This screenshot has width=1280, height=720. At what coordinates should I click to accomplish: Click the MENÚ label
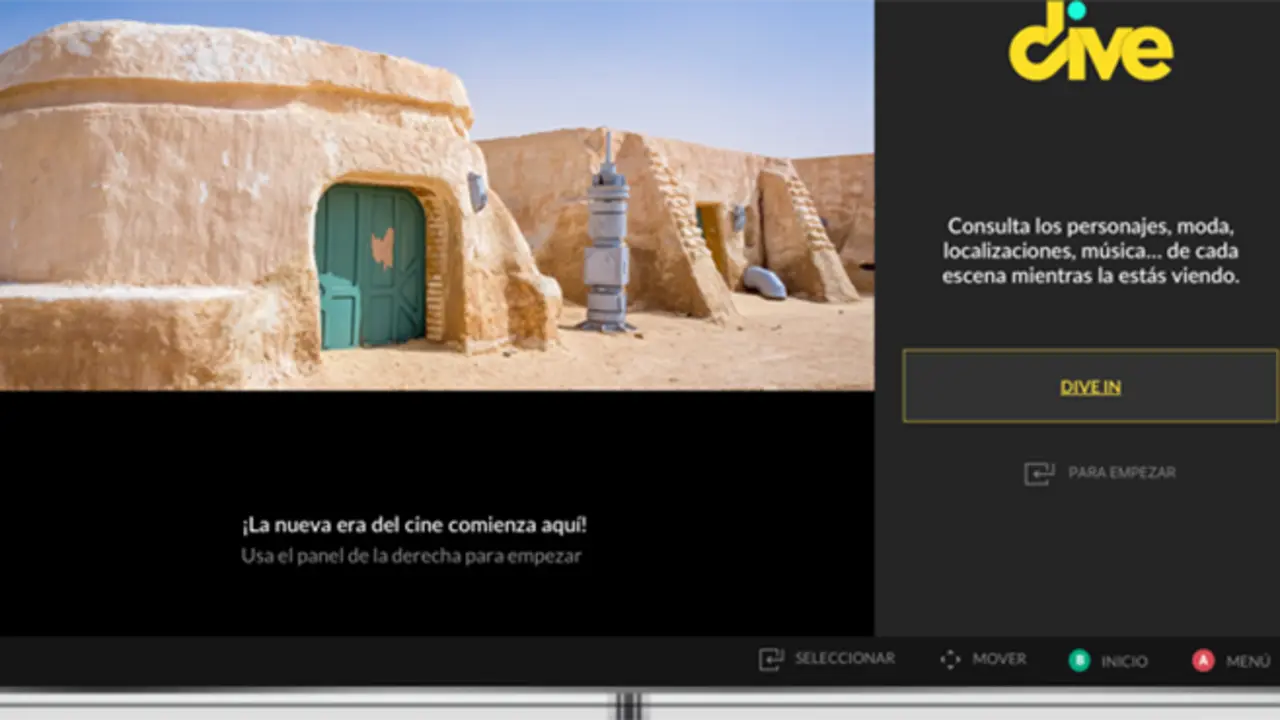point(1248,661)
